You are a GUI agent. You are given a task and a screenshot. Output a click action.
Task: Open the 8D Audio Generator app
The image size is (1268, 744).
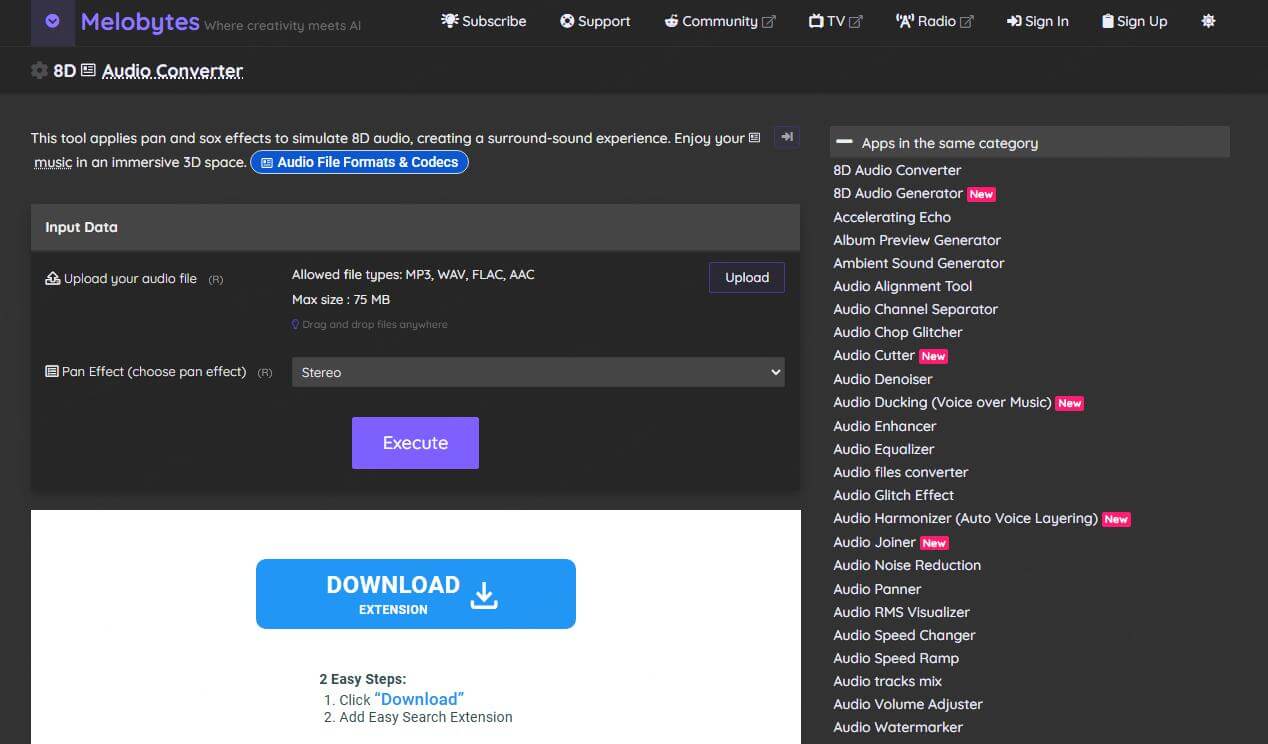(898, 193)
